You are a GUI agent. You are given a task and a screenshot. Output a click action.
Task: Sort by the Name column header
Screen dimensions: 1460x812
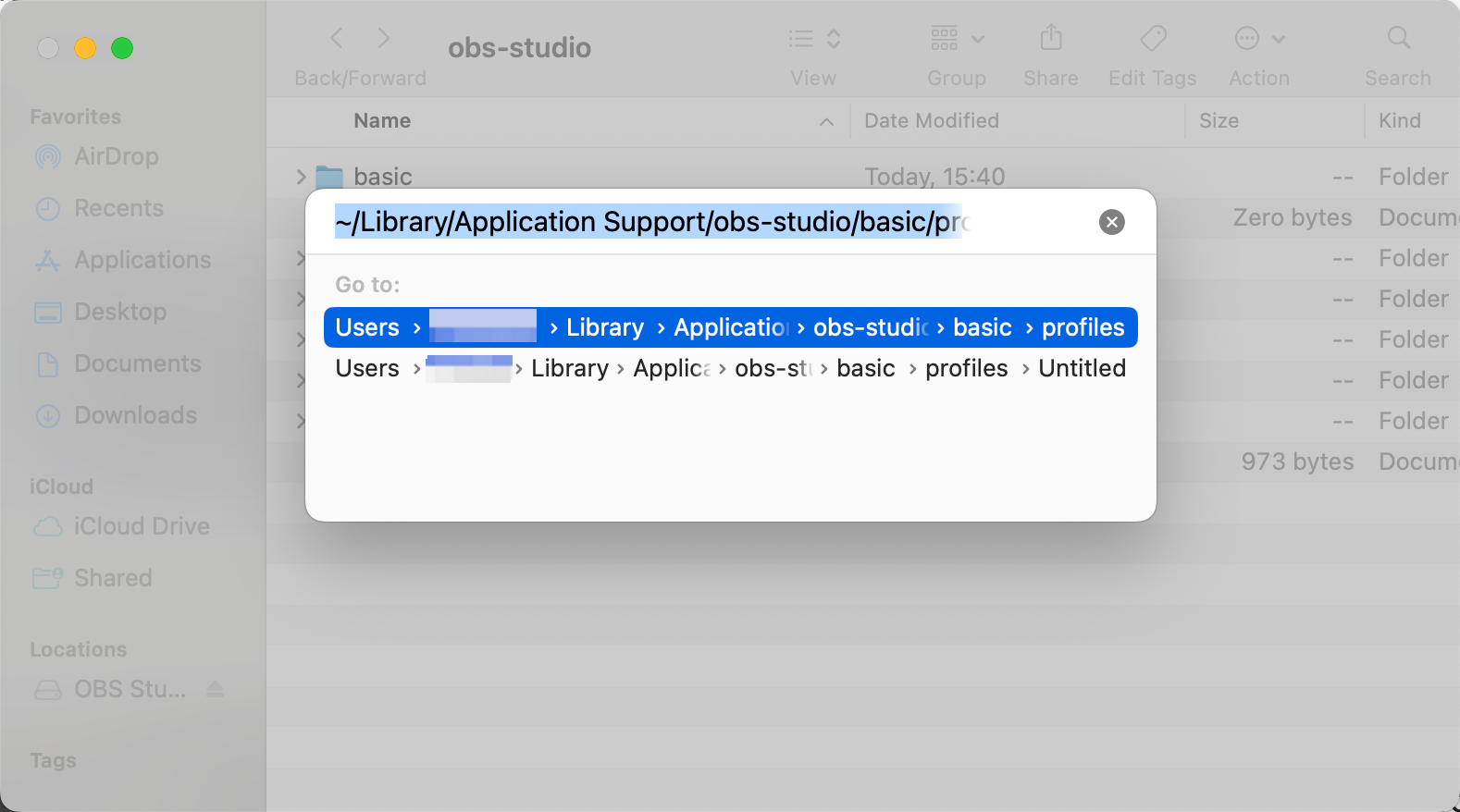click(x=382, y=121)
